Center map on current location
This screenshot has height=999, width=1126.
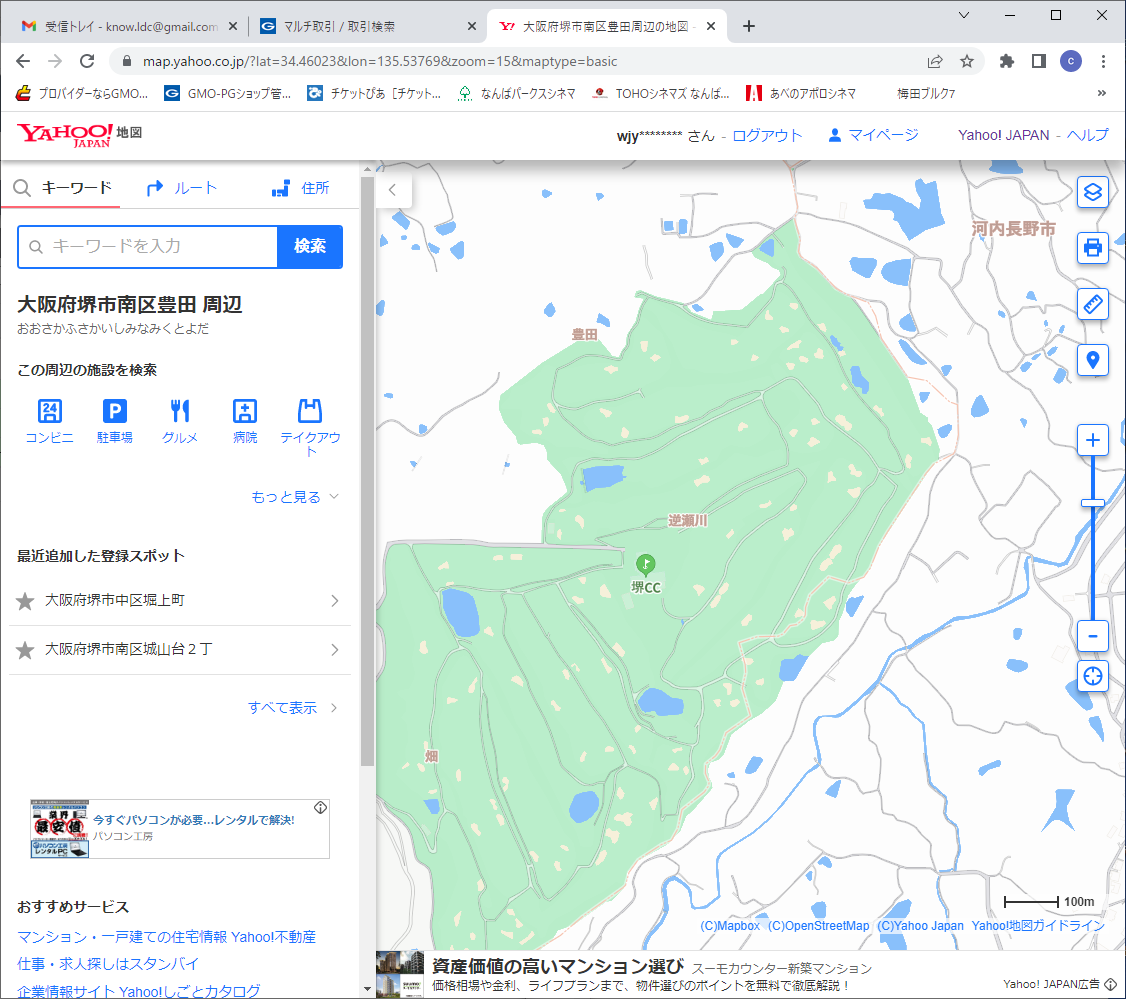coord(1093,676)
